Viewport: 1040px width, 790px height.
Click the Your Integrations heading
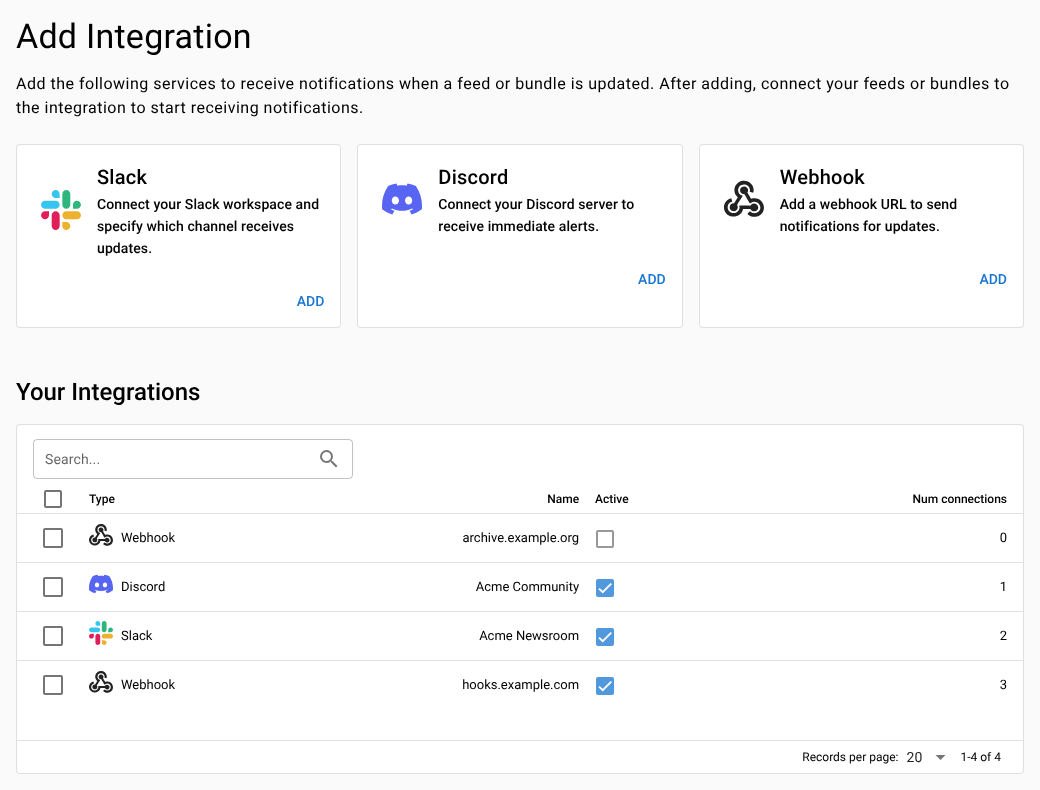pyautogui.click(x=108, y=392)
